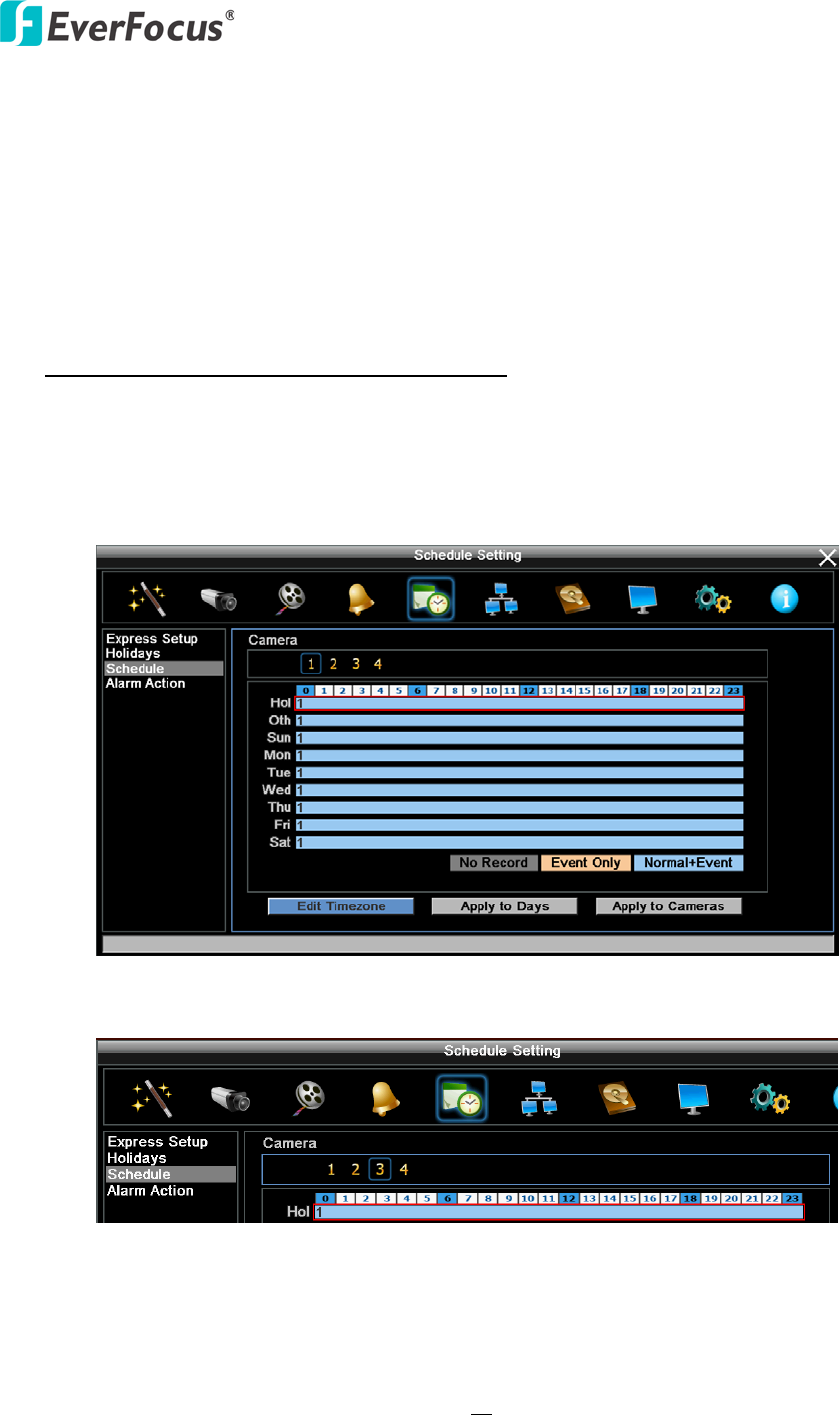Viewport: 839px width, 1415px height.
Task: Select boxed camera 1 in the first window
Action: tap(311, 663)
